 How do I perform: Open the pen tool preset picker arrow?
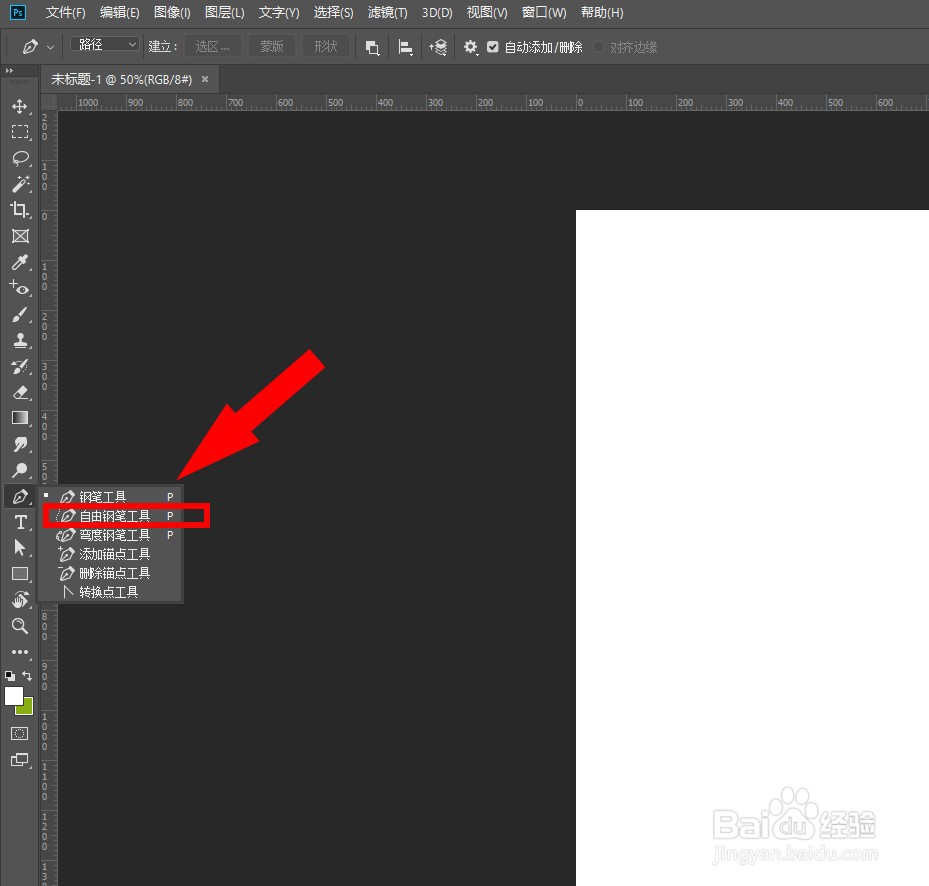point(50,47)
